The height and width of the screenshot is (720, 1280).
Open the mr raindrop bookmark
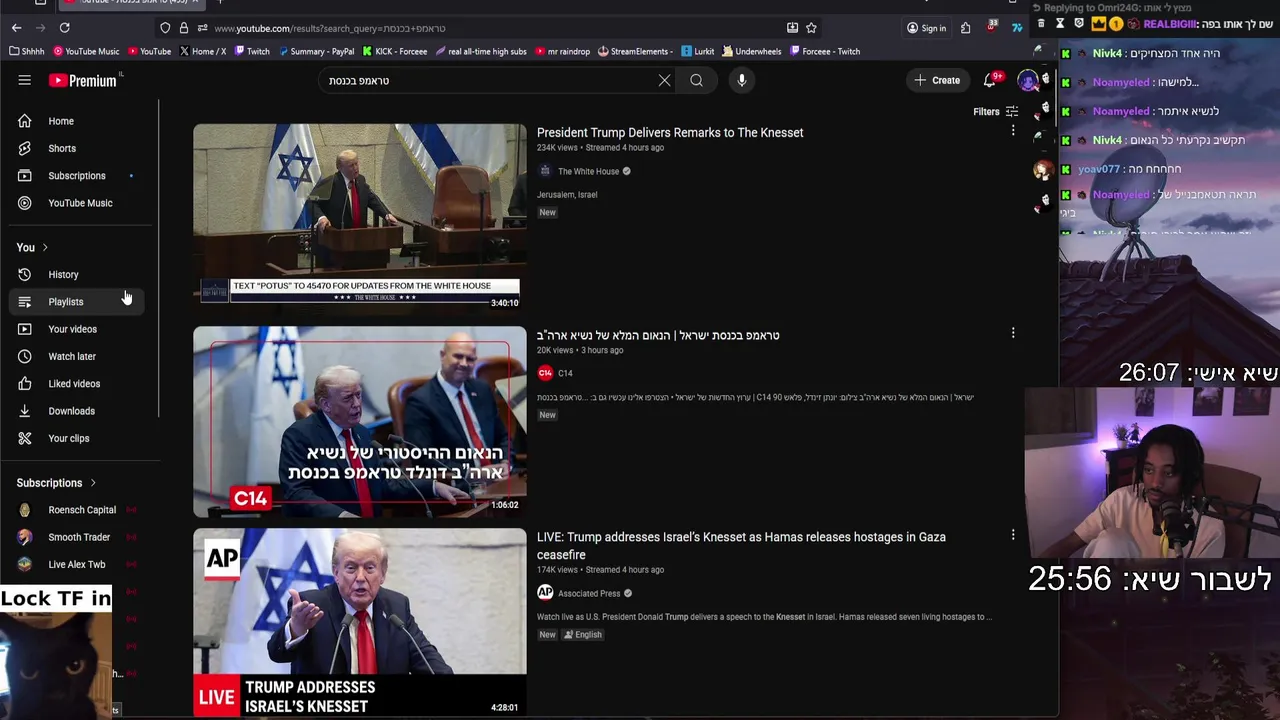point(564,51)
